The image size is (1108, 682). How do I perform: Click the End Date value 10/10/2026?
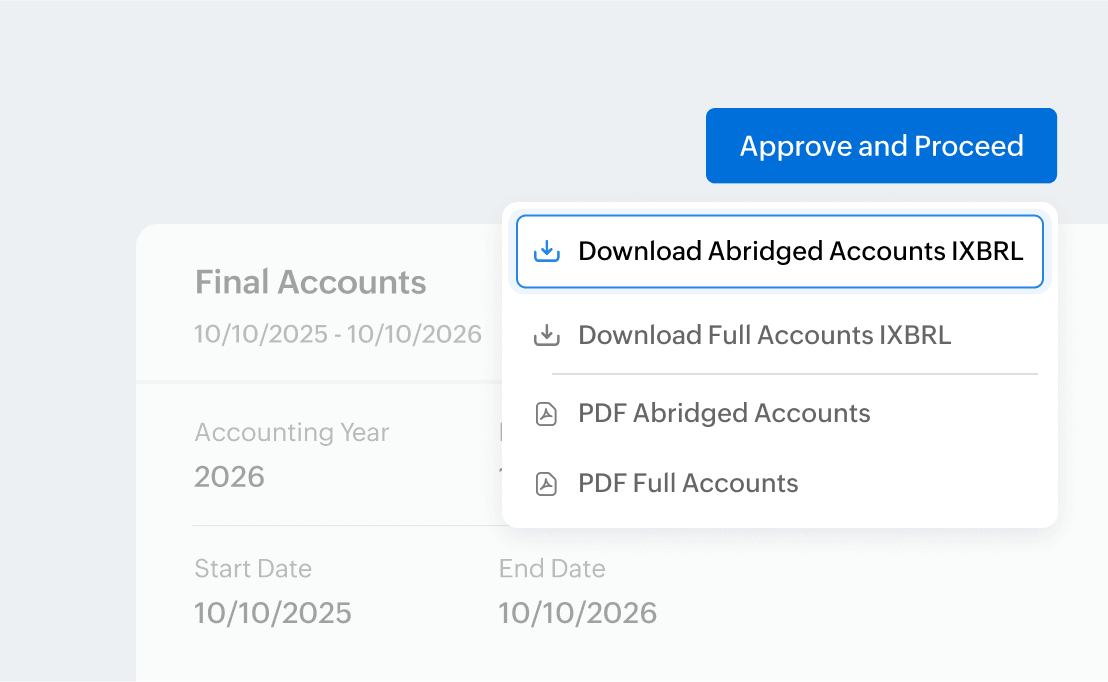coord(577,613)
